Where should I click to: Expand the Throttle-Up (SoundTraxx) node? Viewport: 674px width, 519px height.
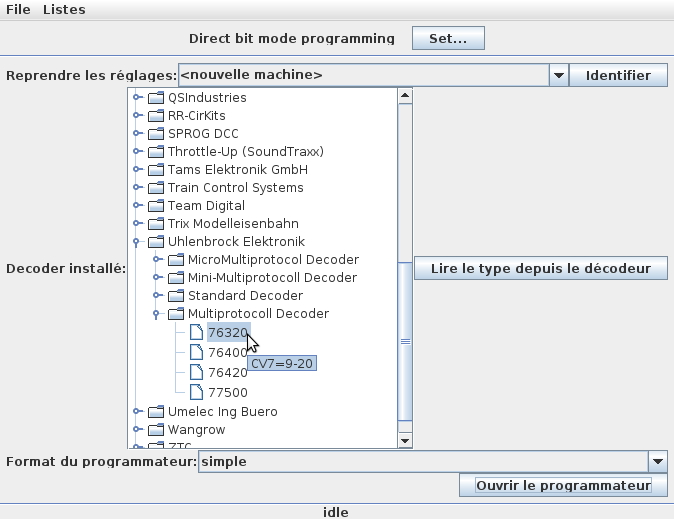click(x=137, y=151)
